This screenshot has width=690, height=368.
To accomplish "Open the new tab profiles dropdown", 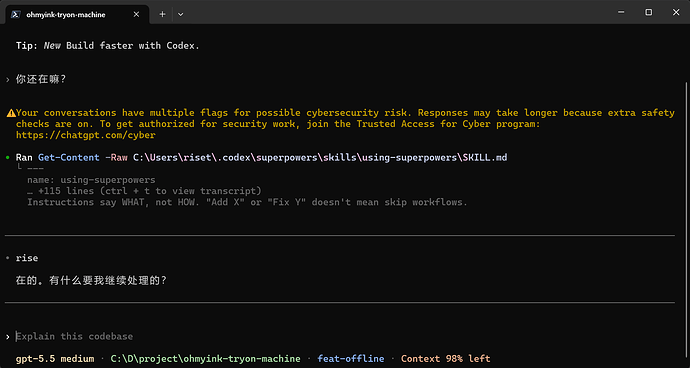I will pos(180,14).
